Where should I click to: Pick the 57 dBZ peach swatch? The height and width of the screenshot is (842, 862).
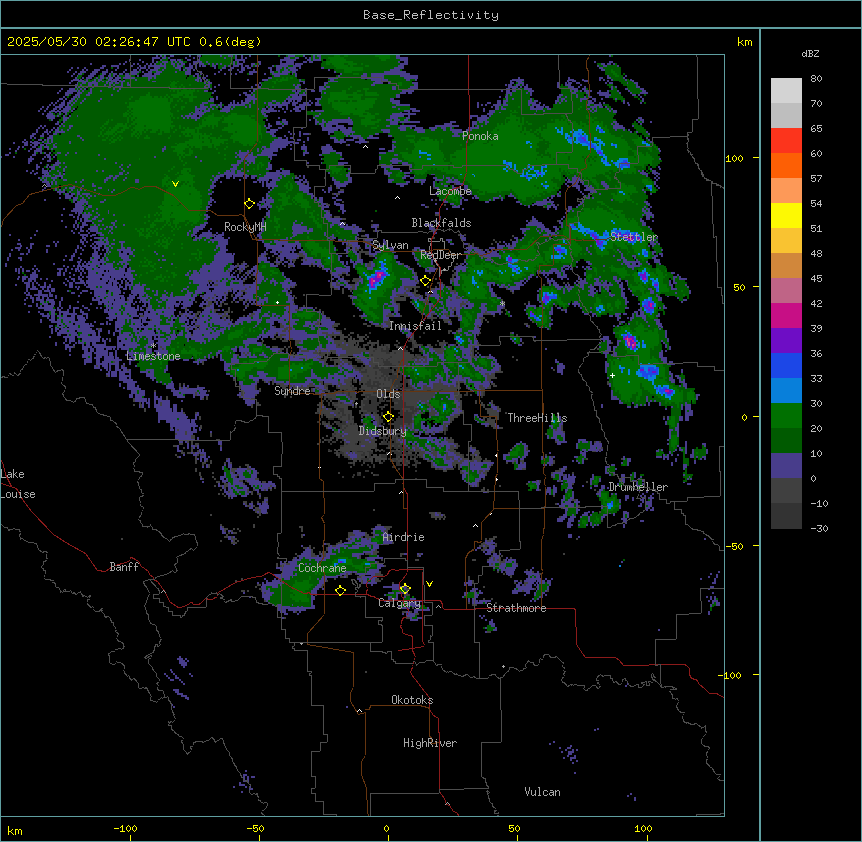[786, 190]
